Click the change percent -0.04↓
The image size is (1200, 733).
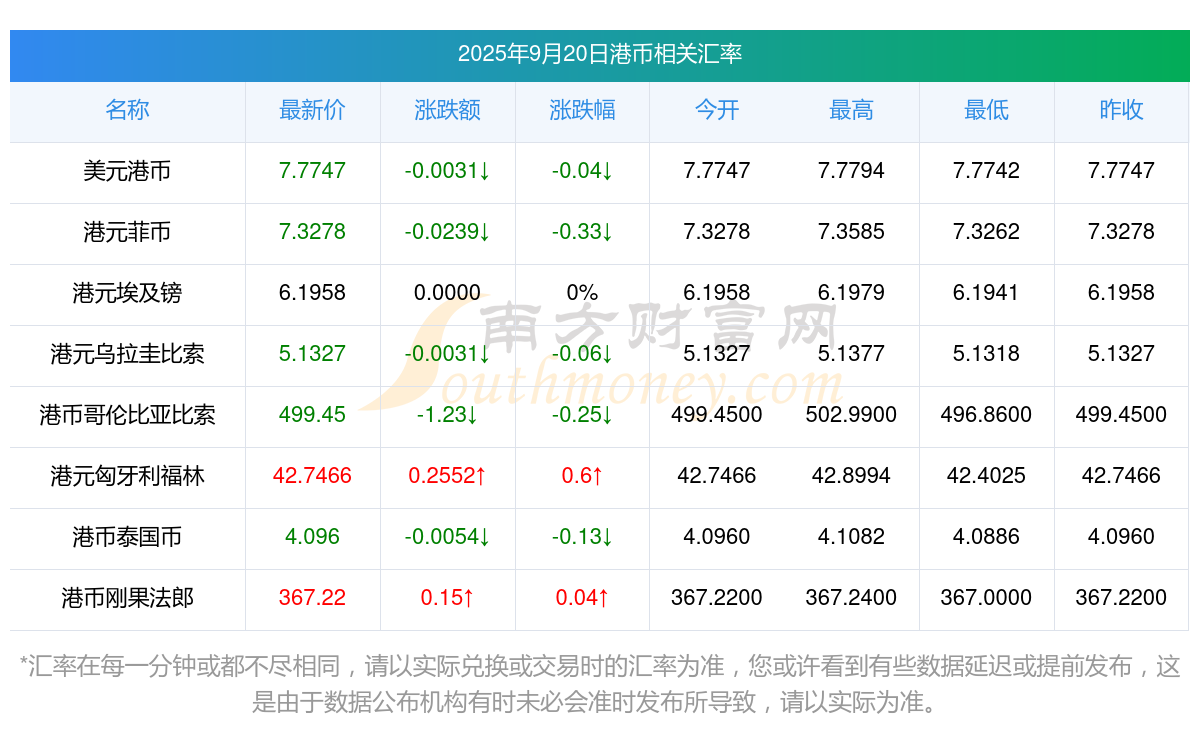point(582,171)
